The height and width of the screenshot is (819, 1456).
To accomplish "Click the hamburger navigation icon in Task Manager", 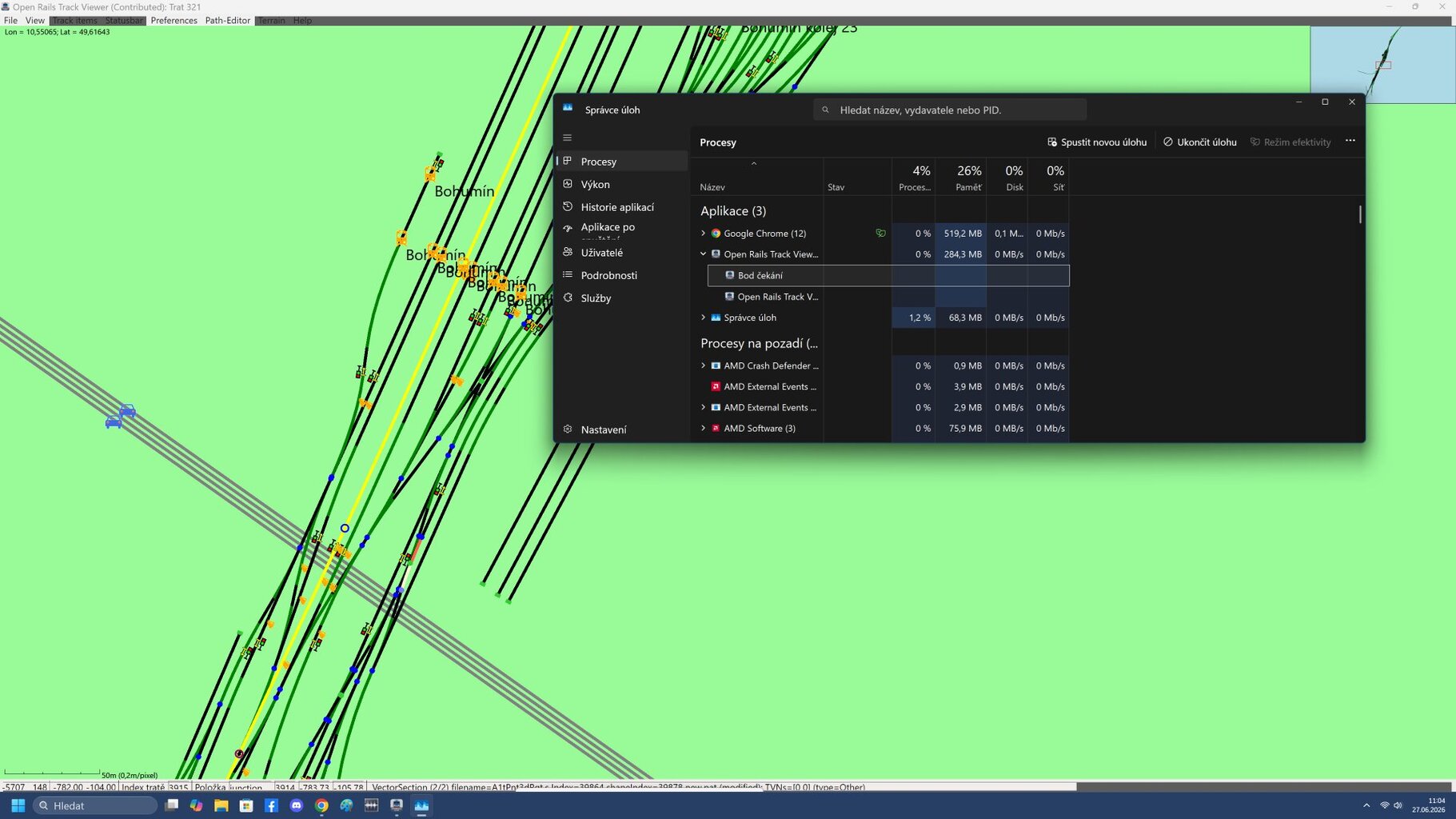I will [568, 138].
